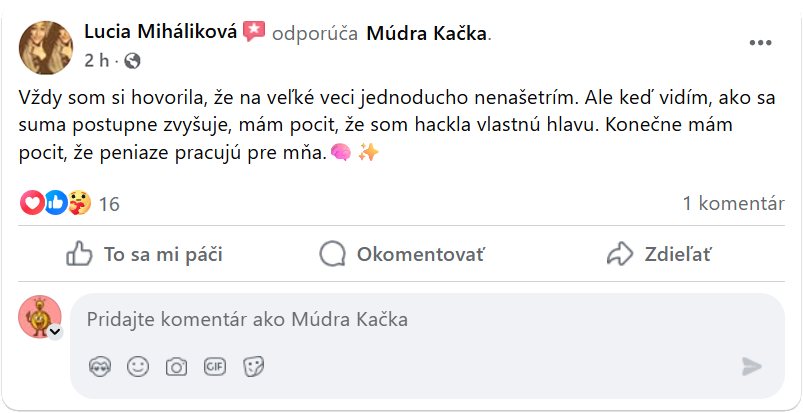
Task: Attach a photo using the camera icon
Action: [177, 367]
